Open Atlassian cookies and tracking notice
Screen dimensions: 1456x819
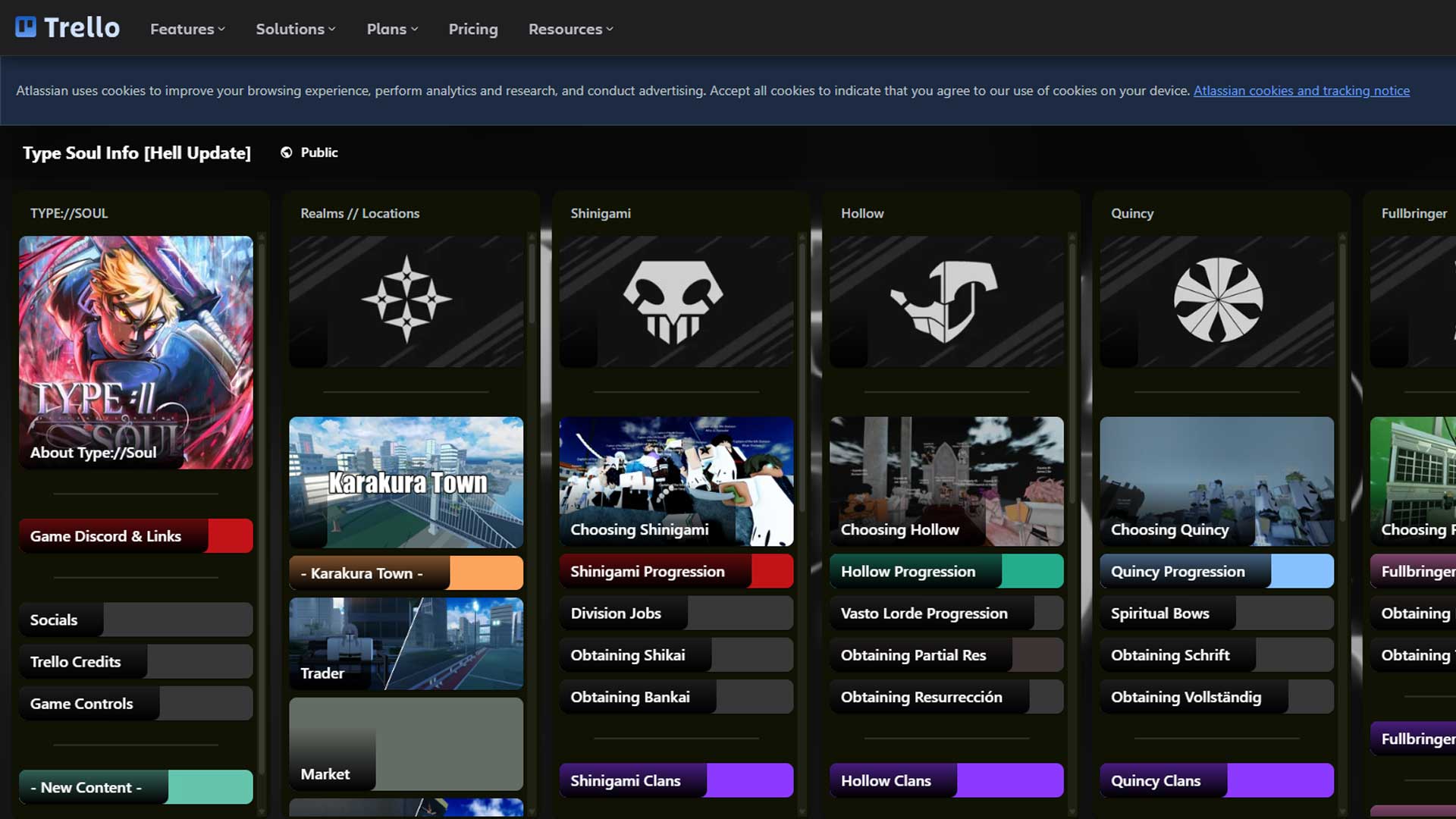pos(1301,91)
